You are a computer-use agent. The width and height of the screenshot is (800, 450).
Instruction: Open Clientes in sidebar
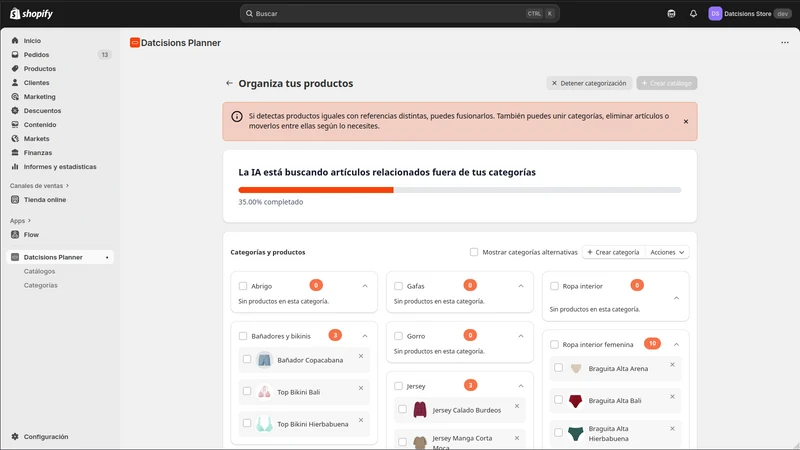[36, 83]
